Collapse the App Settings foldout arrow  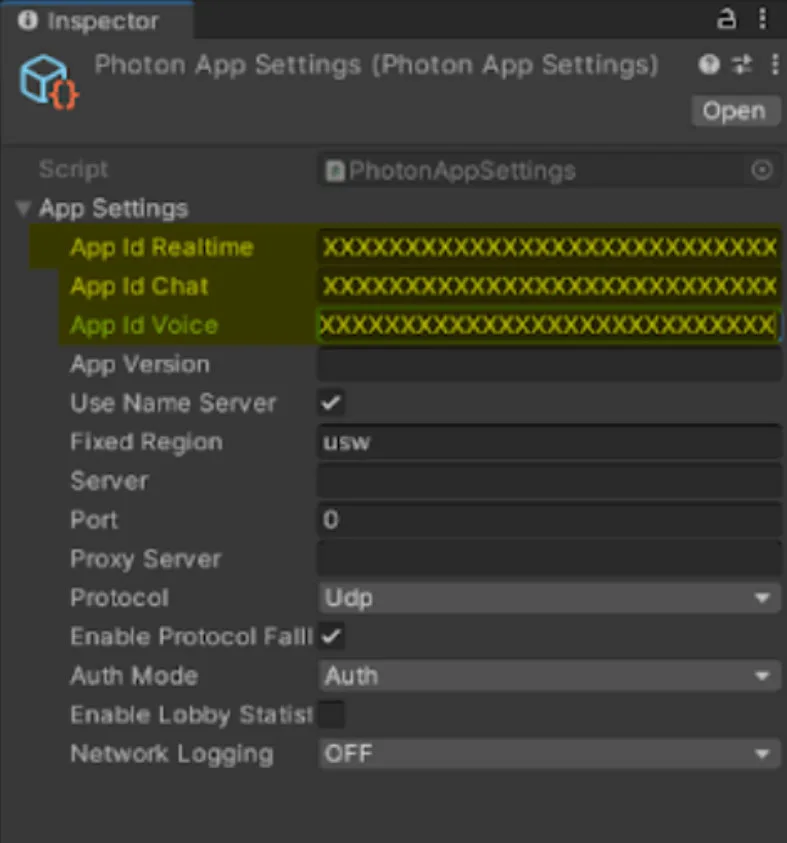pos(23,208)
